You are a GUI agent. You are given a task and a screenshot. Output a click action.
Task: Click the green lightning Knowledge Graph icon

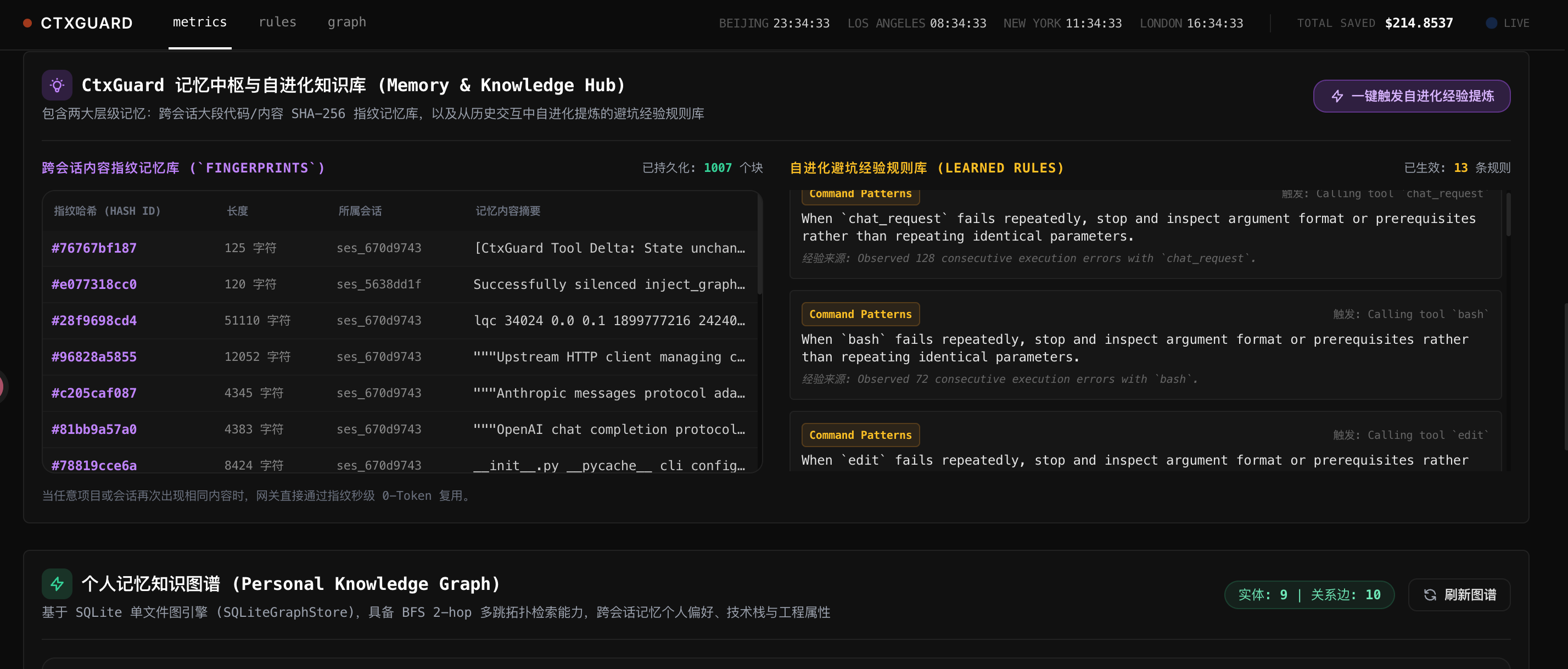coord(57,584)
